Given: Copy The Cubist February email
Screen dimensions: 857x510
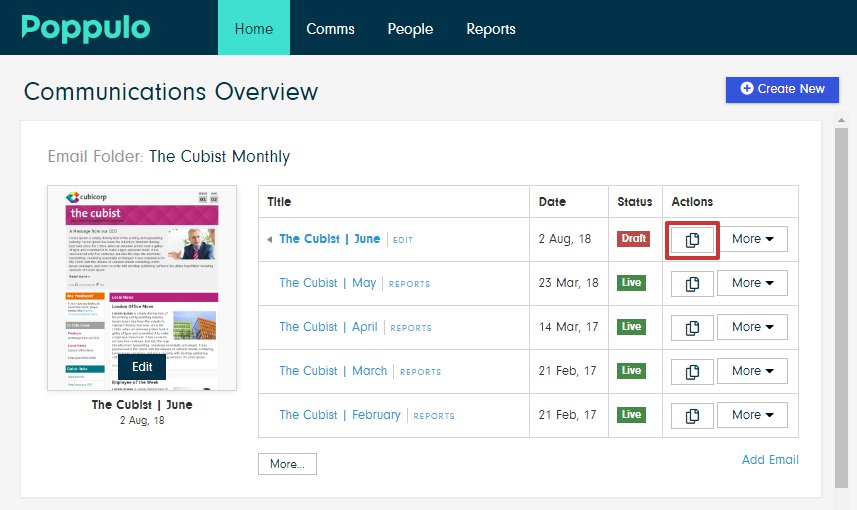Looking at the screenshot, I should (x=692, y=415).
